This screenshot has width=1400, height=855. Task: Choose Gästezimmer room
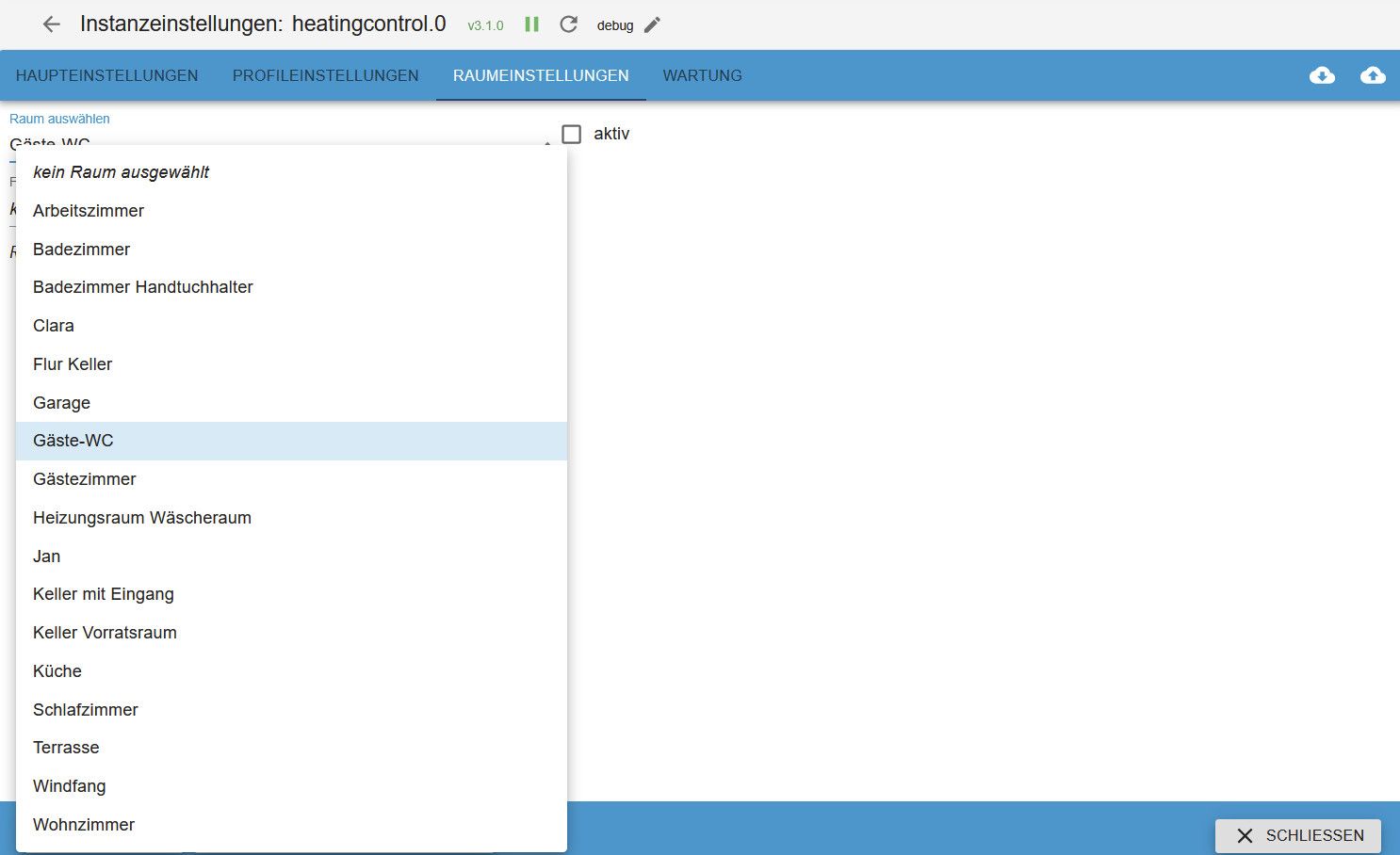(x=291, y=479)
